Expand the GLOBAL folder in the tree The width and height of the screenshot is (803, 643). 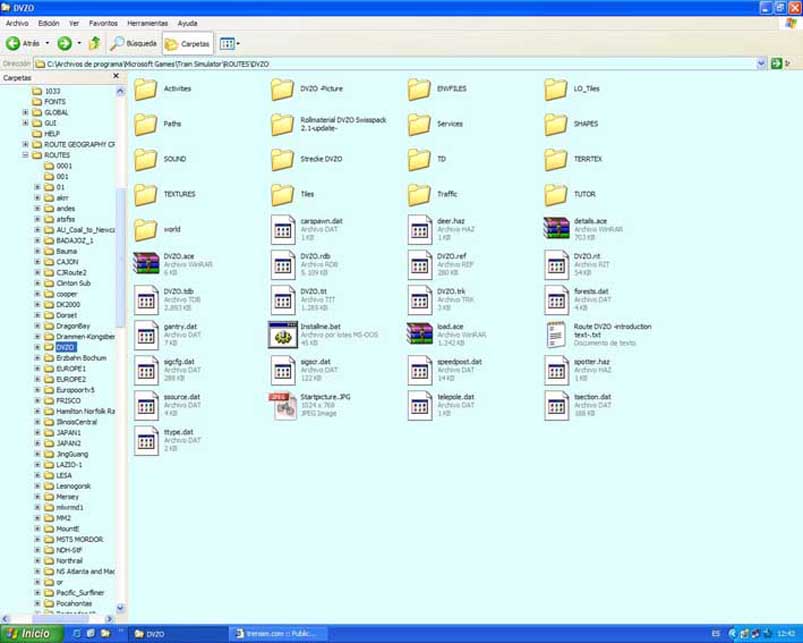click(x=25, y=112)
